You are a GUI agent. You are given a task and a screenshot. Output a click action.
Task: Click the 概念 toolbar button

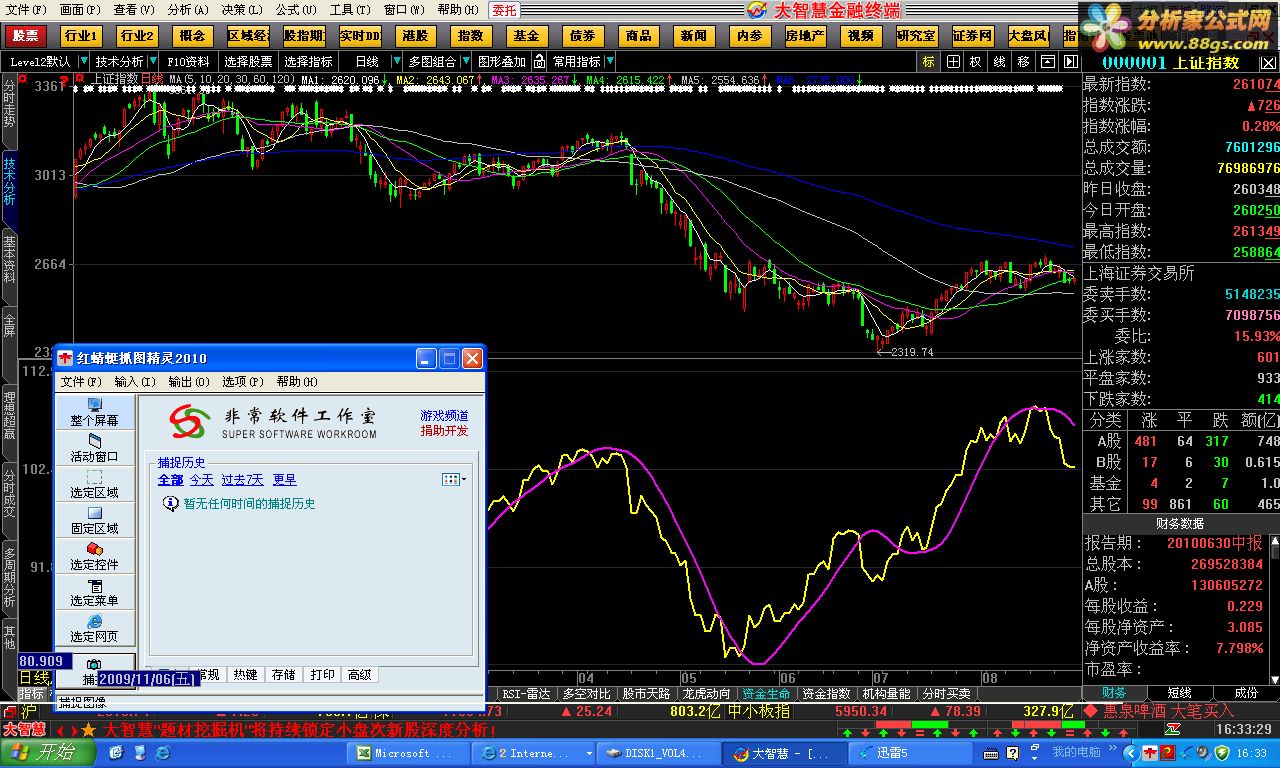[192, 36]
